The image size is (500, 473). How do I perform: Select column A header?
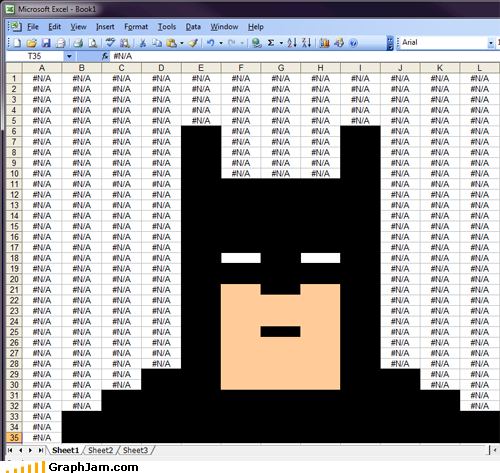tap(42, 68)
